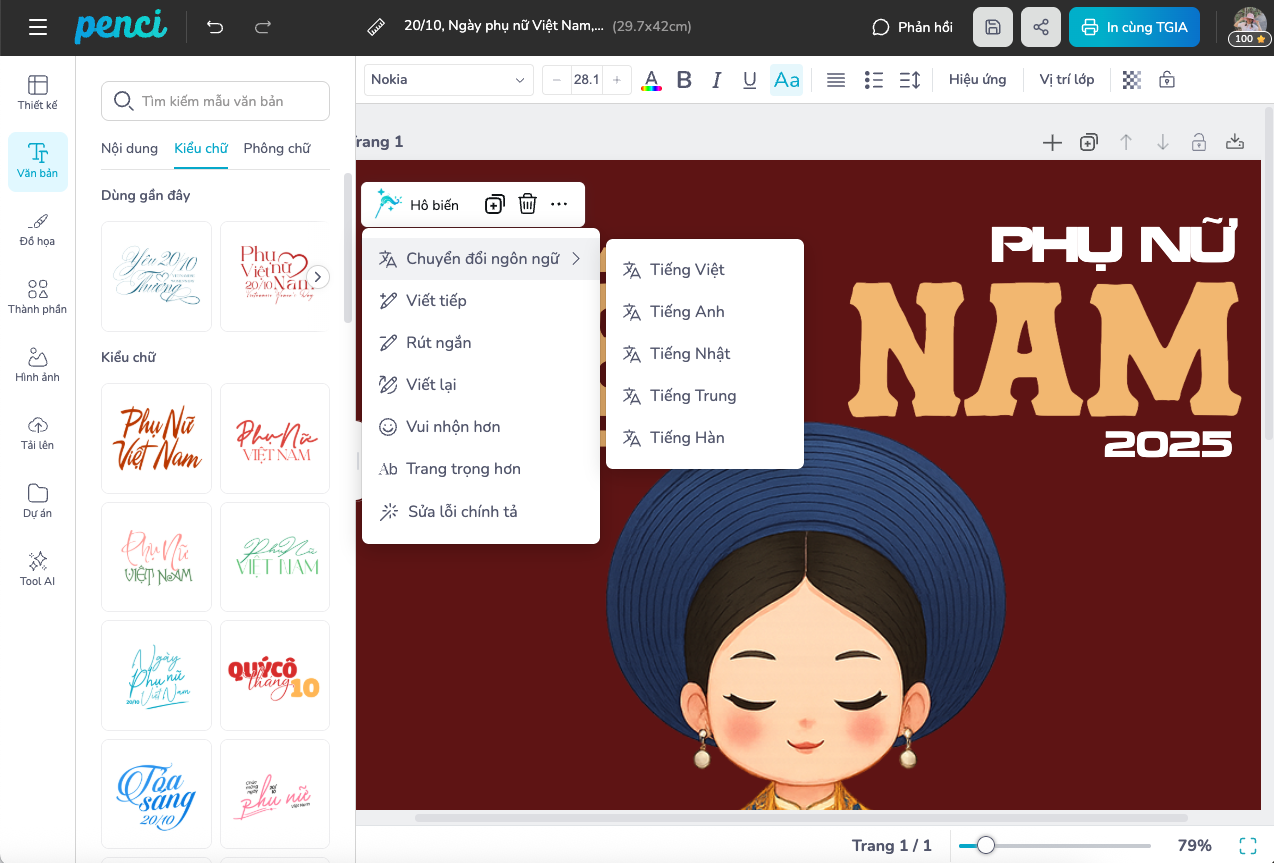
Task: Open the Đồ họa graphics panel
Action: click(x=38, y=229)
